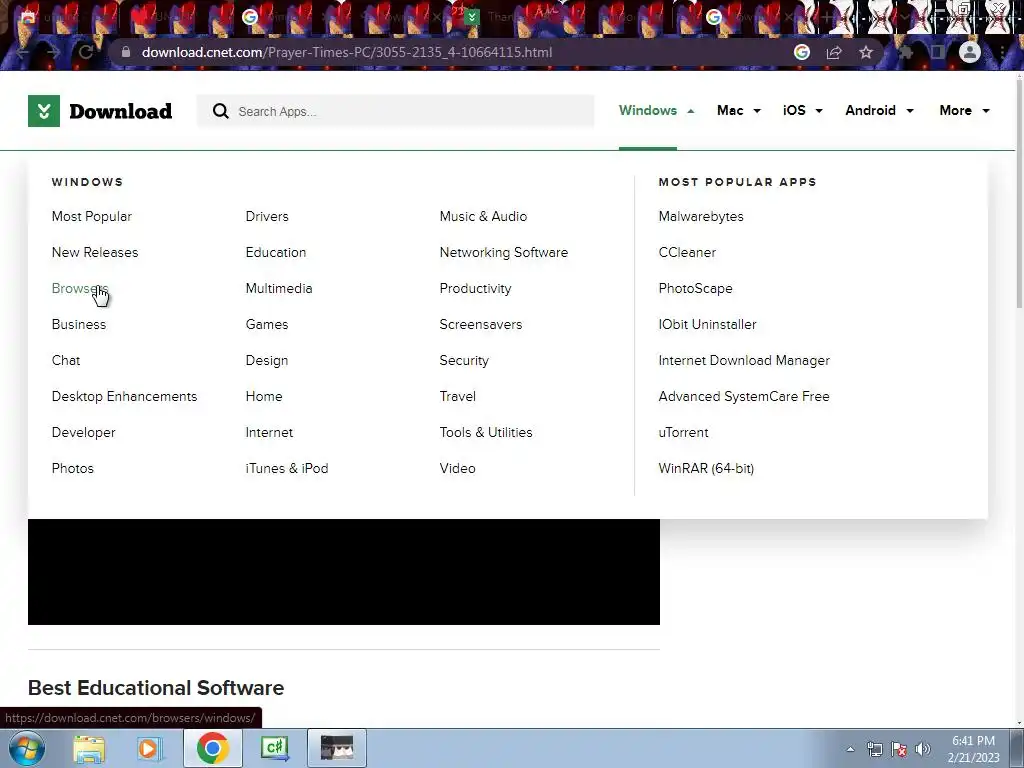Open Windows Media Player from taskbar
Screen dimensions: 1024x768
coord(148,748)
